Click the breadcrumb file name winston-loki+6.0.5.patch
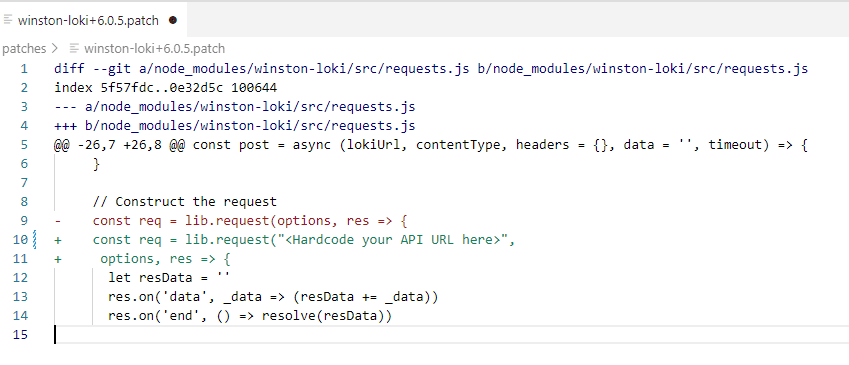Viewport: 849px width, 365px height. click(x=154, y=49)
